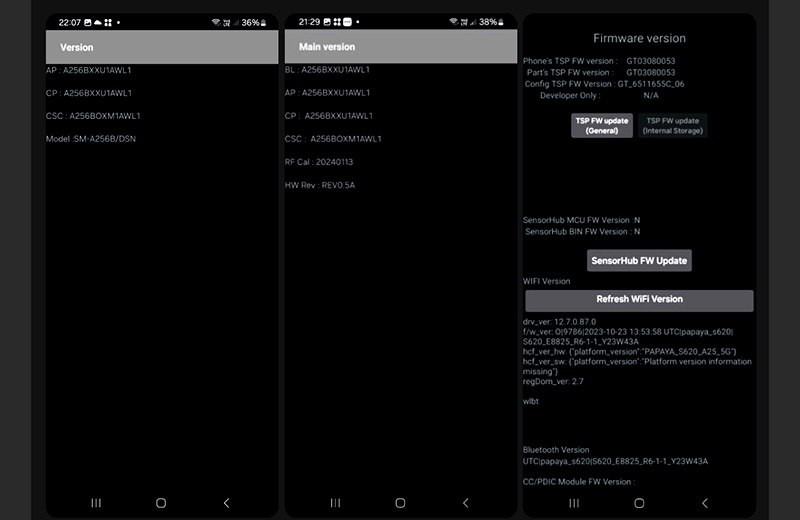800x520 pixels.
Task: Tap the recents icon on the Main version screen
Action: click(x=335, y=503)
